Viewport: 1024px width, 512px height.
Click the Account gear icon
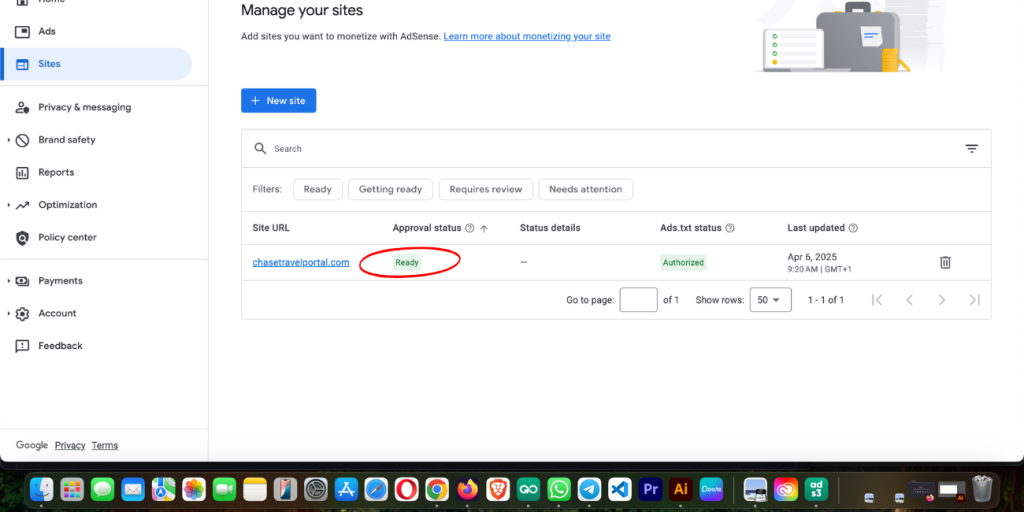tap(22, 313)
